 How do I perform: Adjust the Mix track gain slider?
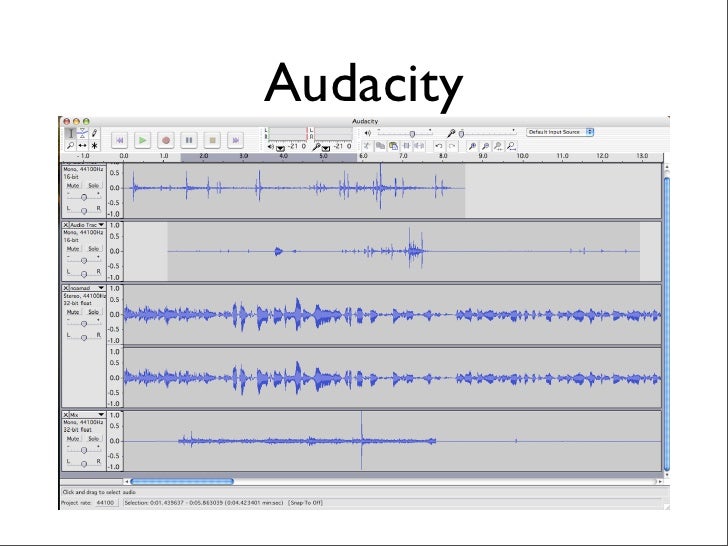click(84, 450)
